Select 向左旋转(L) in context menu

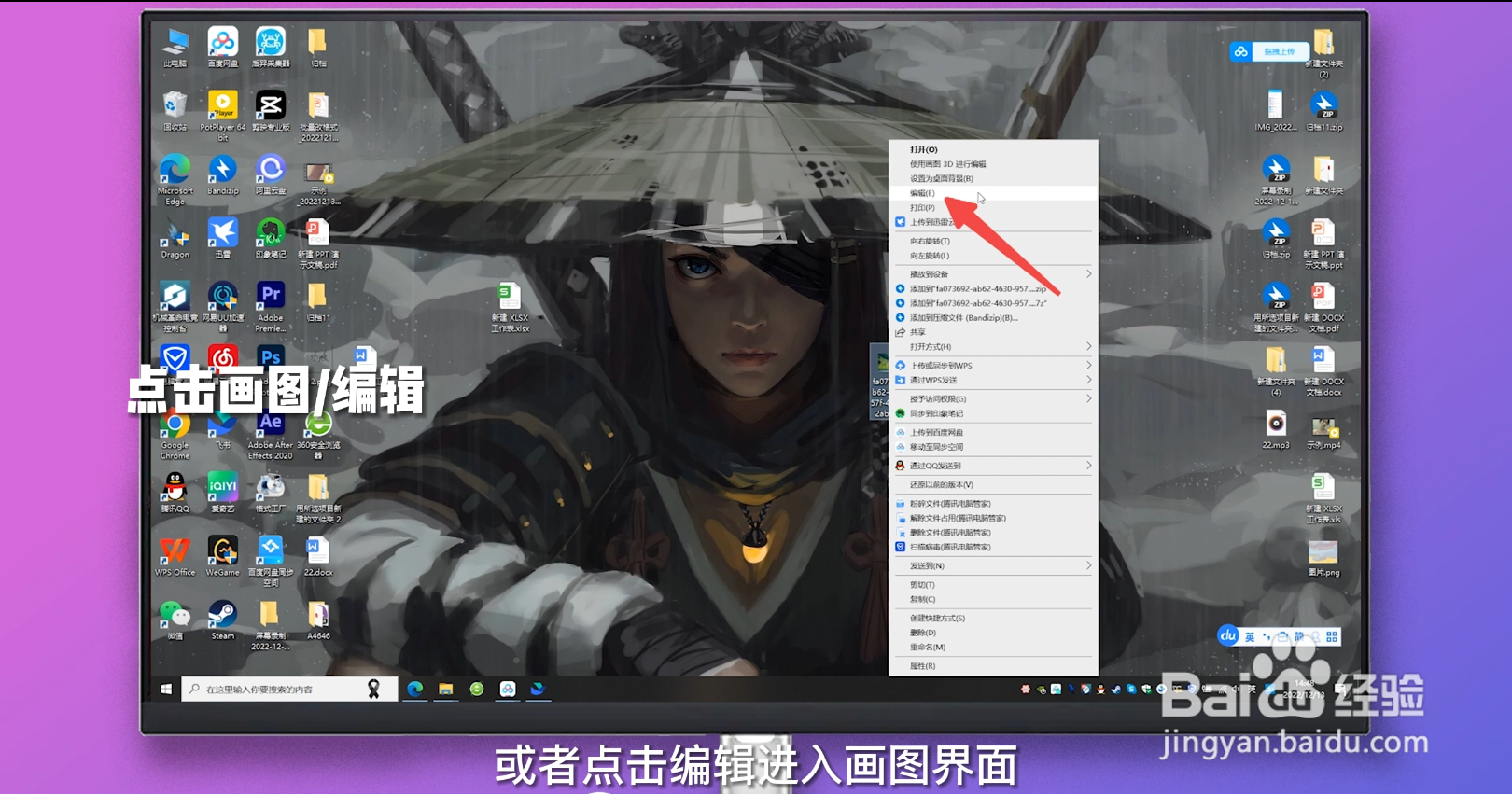click(992, 255)
